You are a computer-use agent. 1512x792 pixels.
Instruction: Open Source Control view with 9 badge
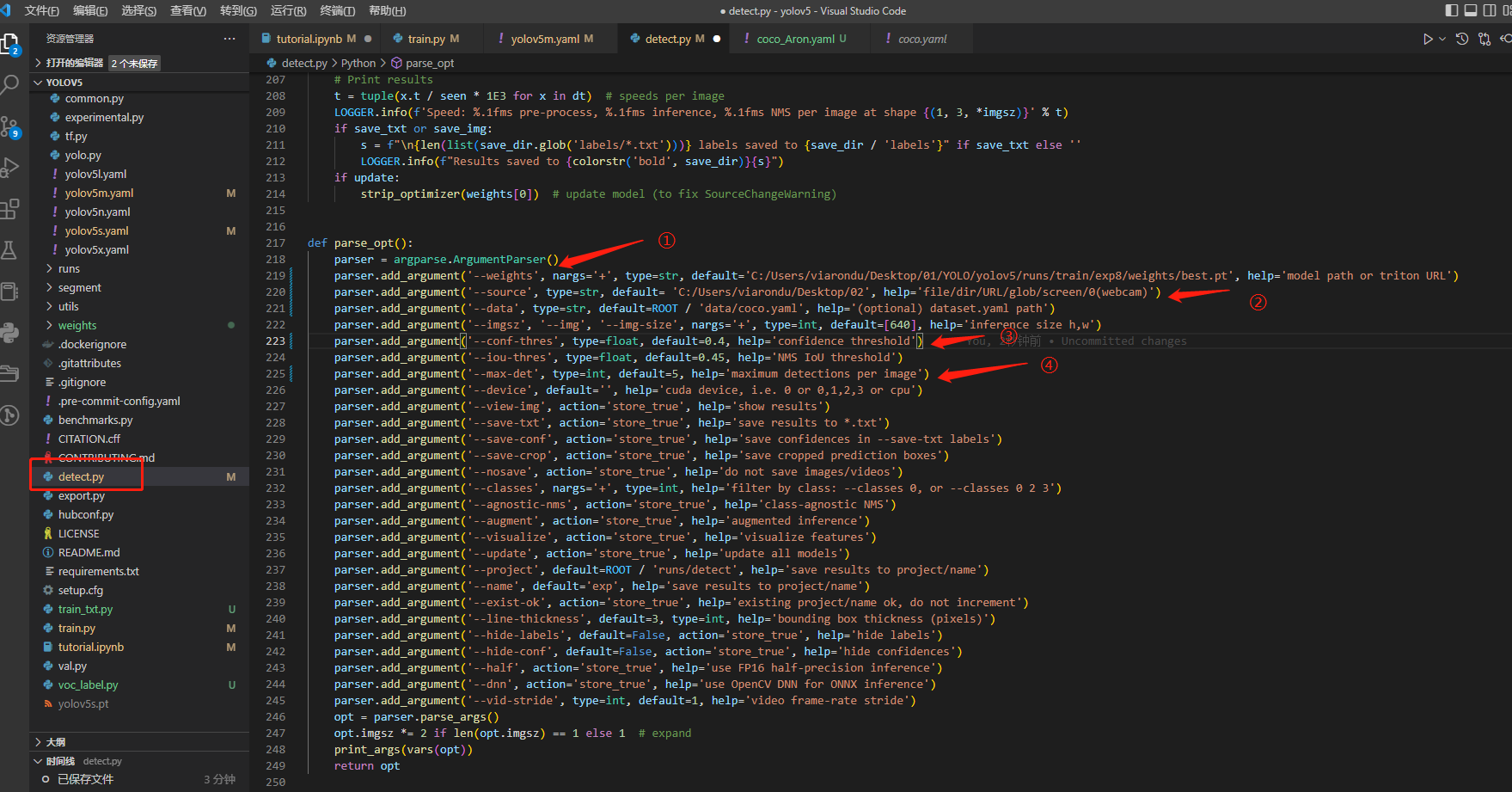pyautogui.click(x=9, y=126)
